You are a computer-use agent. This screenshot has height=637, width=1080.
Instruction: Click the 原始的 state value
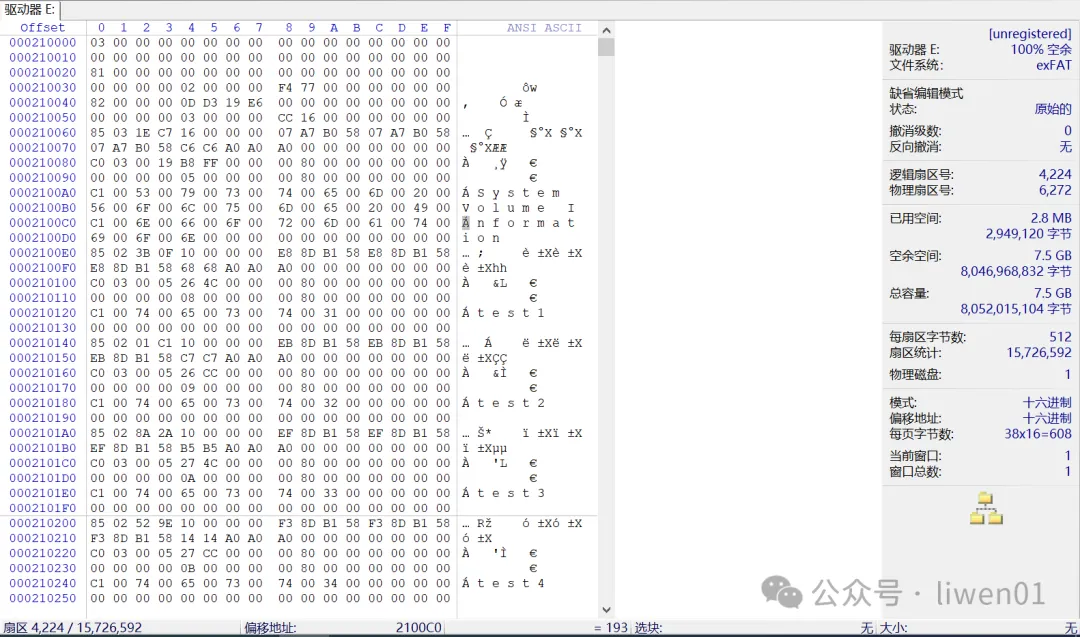tap(1053, 109)
